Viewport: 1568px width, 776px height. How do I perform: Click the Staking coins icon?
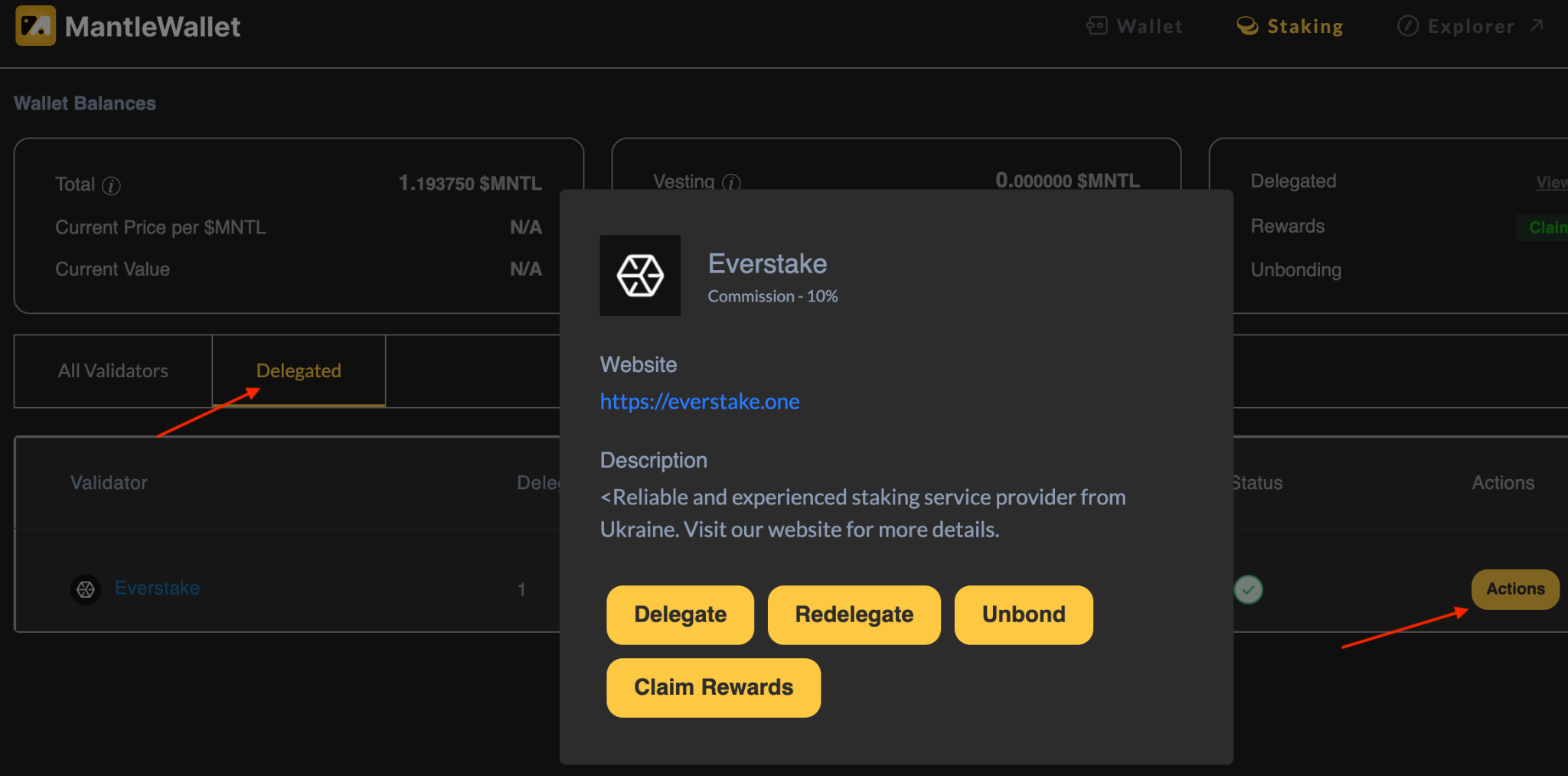pyautogui.click(x=1247, y=26)
